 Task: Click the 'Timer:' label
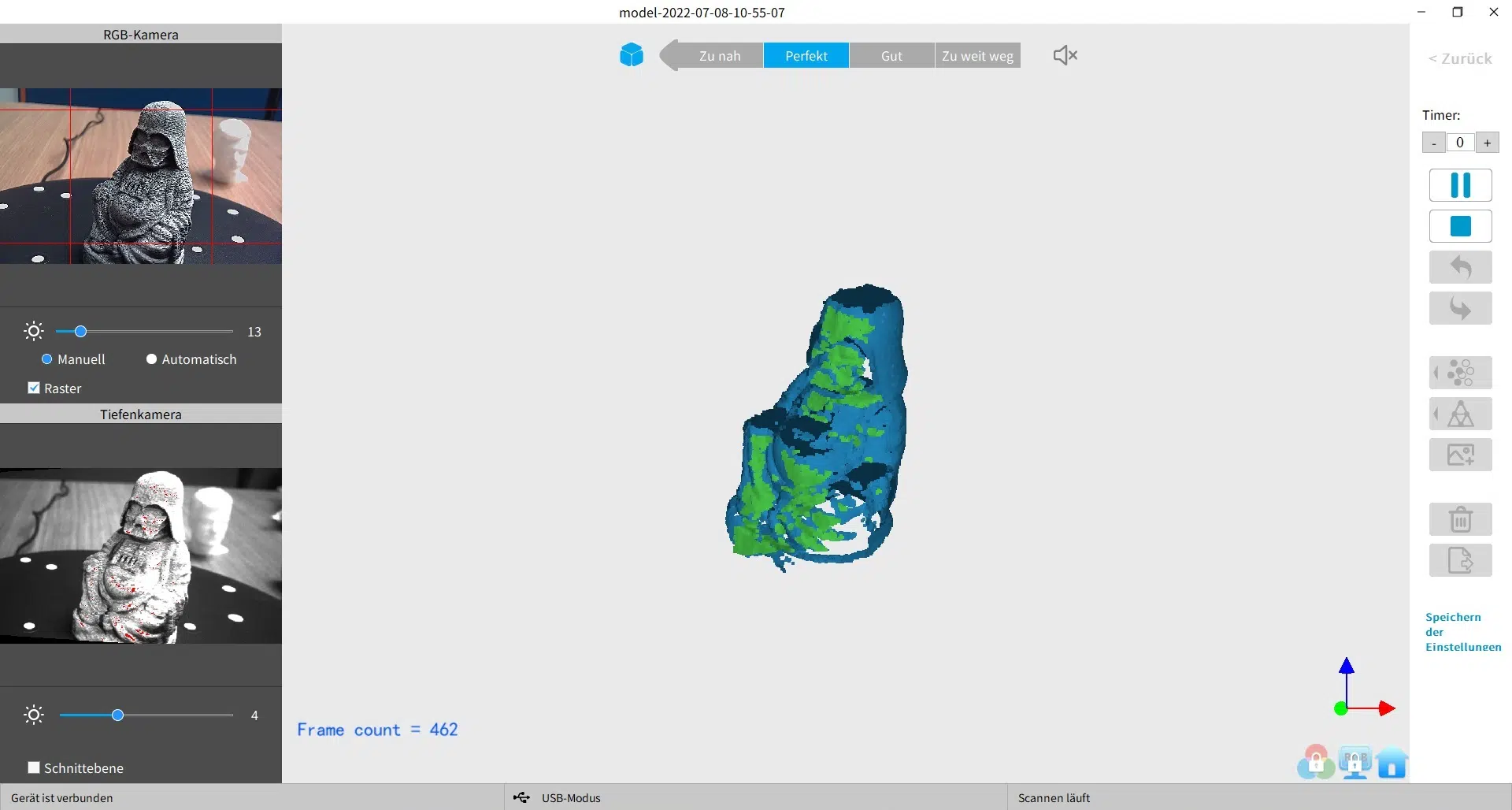point(1441,115)
